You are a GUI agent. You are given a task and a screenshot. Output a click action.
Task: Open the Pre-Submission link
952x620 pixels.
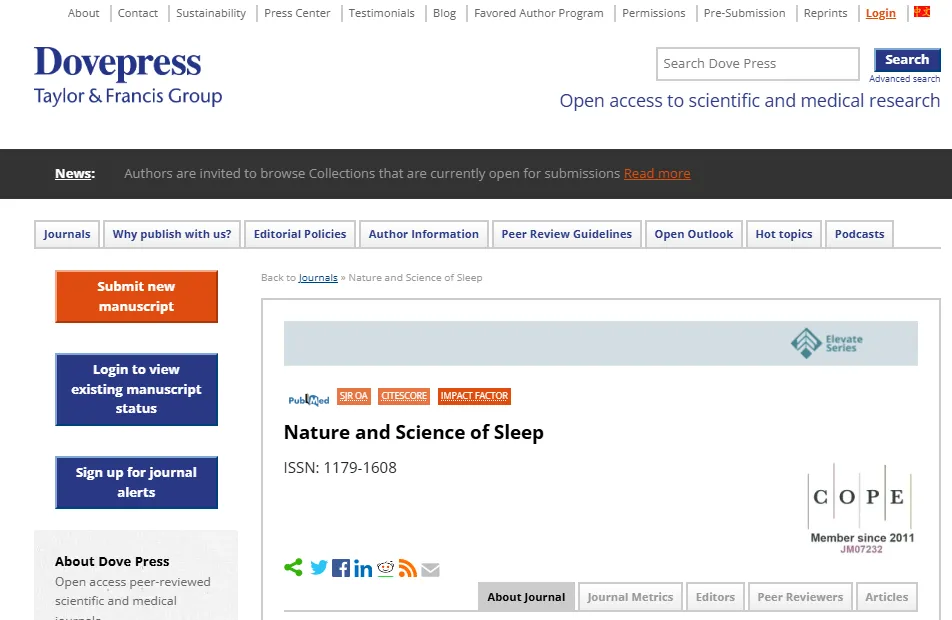point(744,13)
